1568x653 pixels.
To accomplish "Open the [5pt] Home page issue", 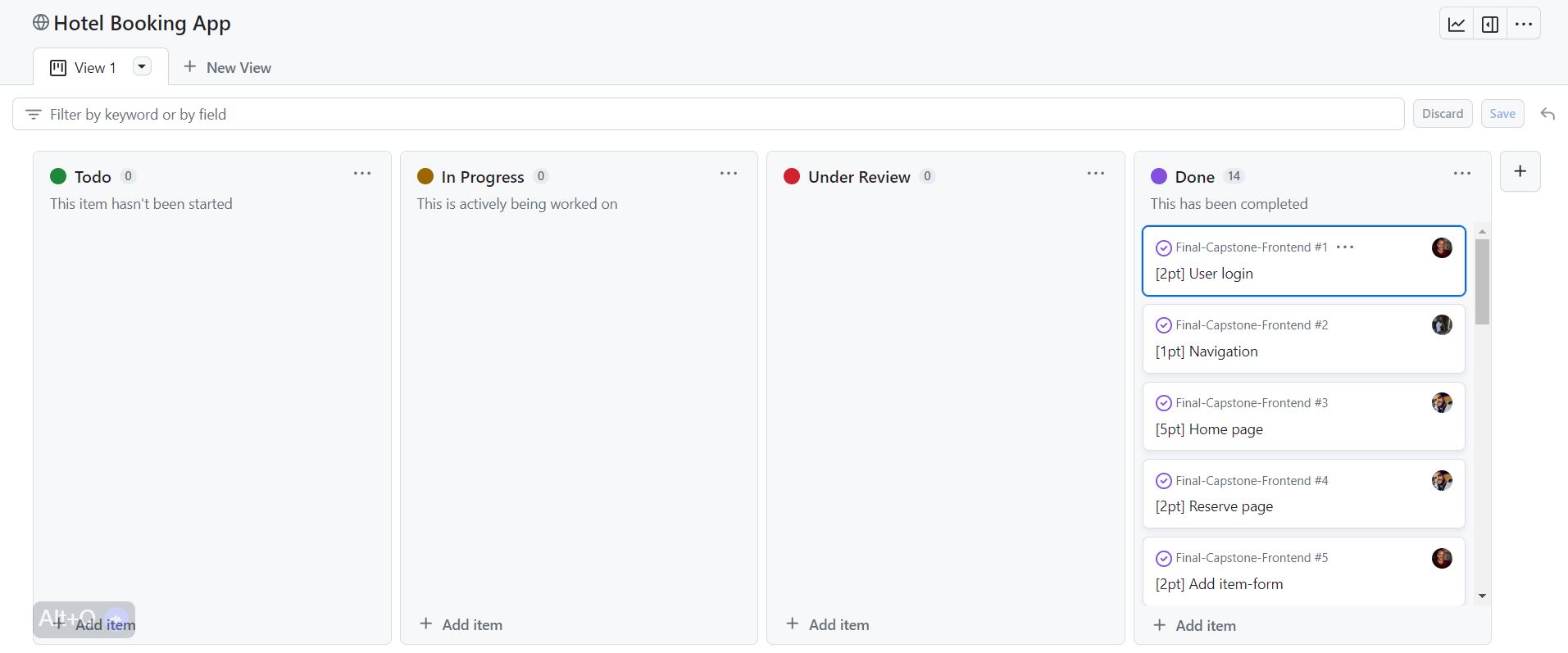I will 1209,429.
